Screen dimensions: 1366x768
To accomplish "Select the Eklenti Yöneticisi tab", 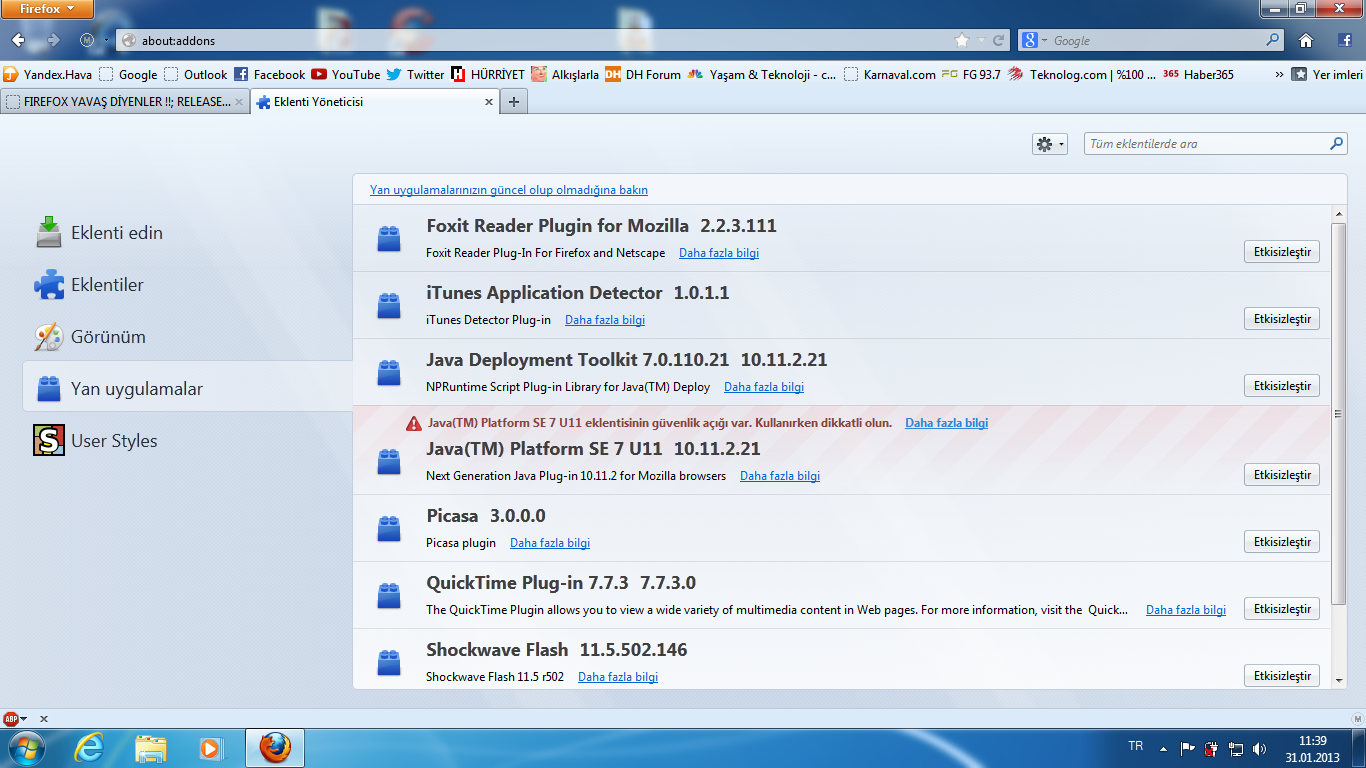I will [x=374, y=102].
